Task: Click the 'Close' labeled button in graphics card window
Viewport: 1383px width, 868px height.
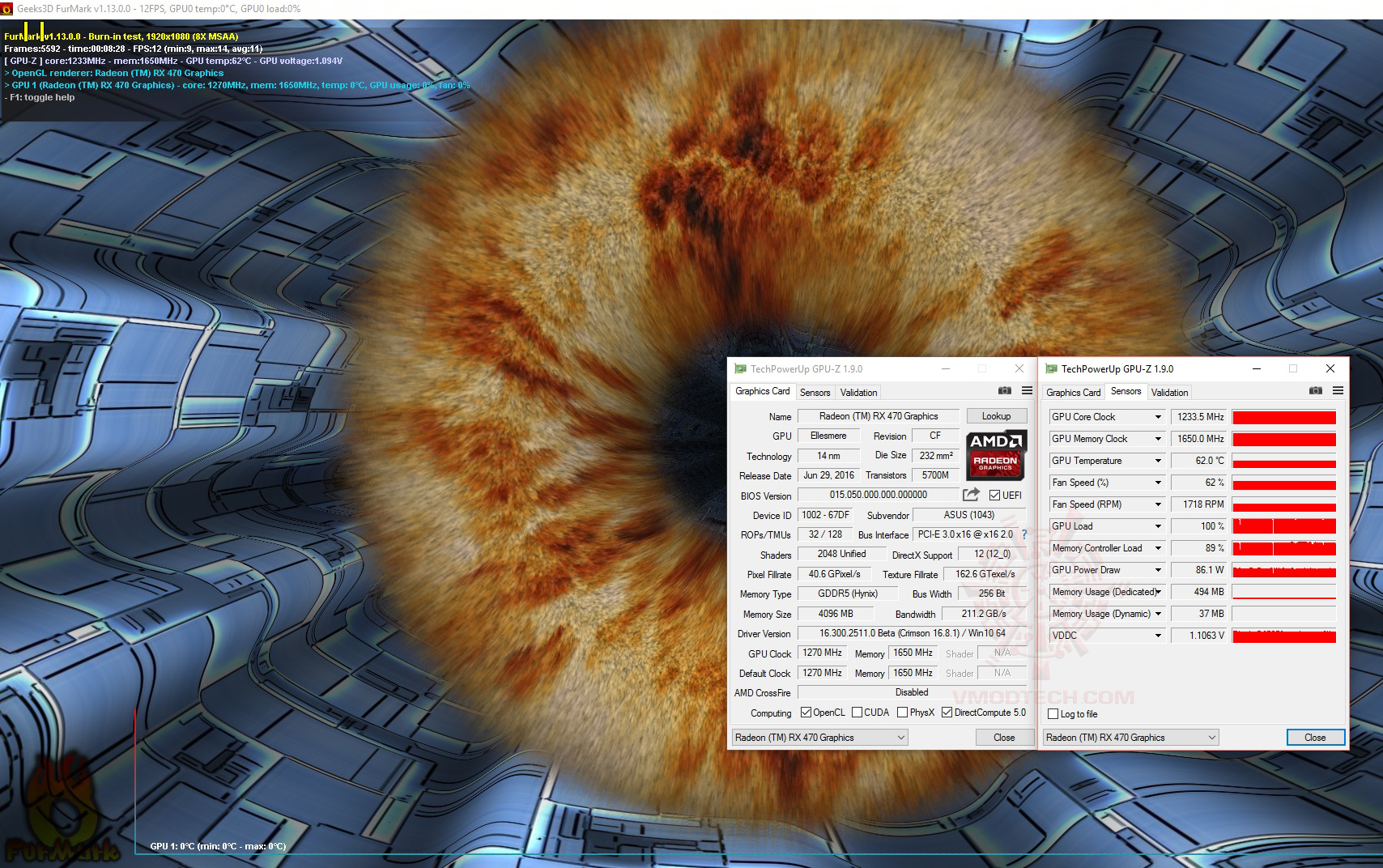Action: [x=1004, y=738]
